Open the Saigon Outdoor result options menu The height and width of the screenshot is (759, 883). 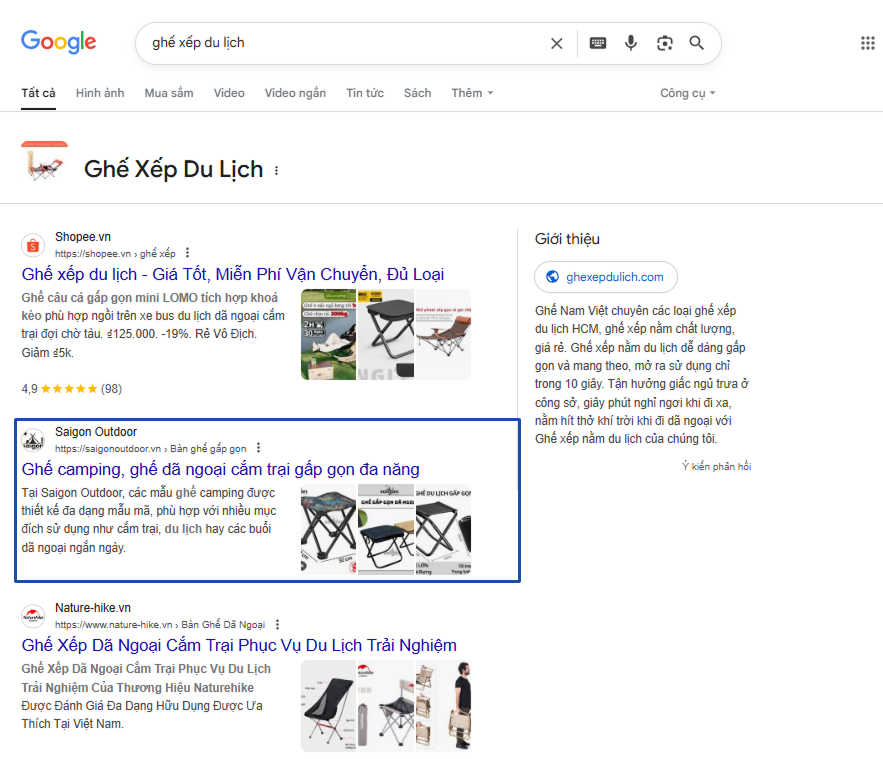pyautogui.click(x=258, y=448)
